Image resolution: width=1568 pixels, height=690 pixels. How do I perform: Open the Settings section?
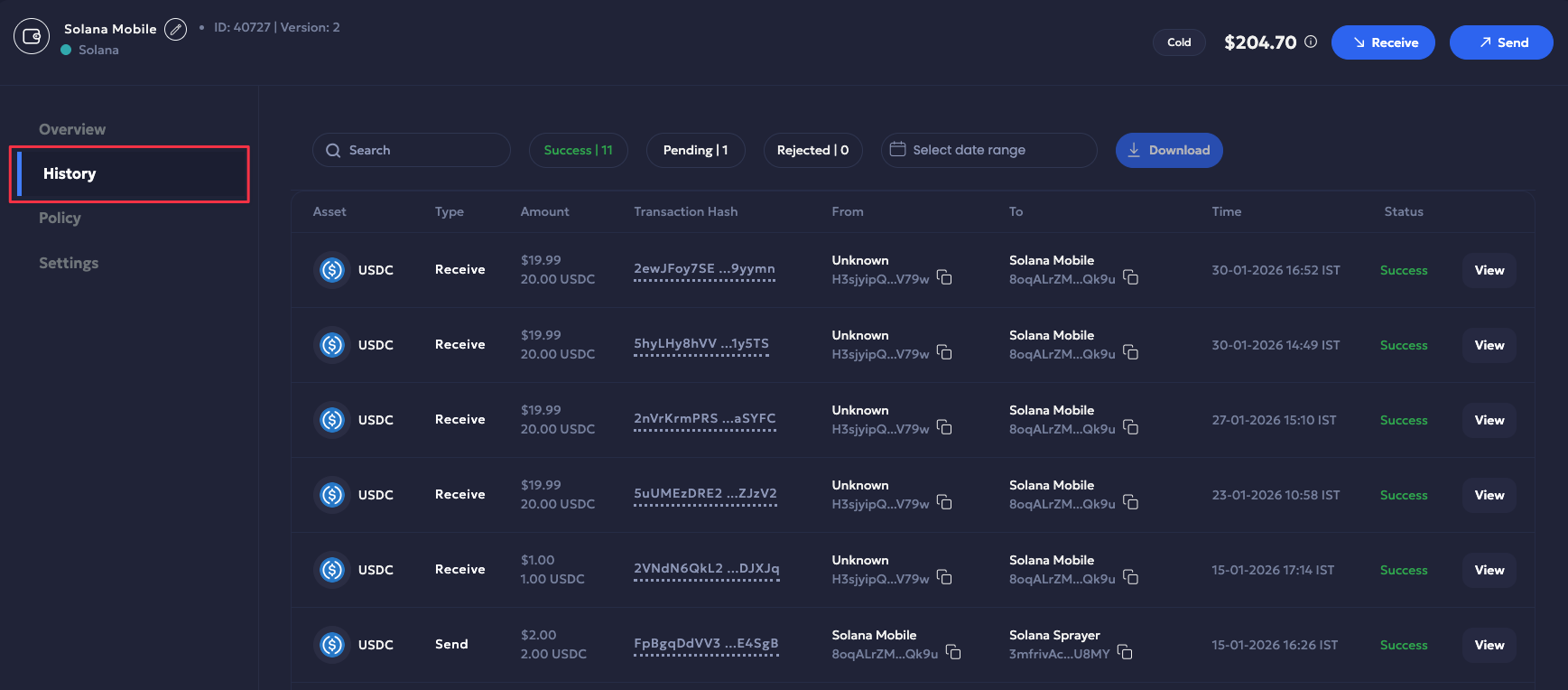[69, 263]
